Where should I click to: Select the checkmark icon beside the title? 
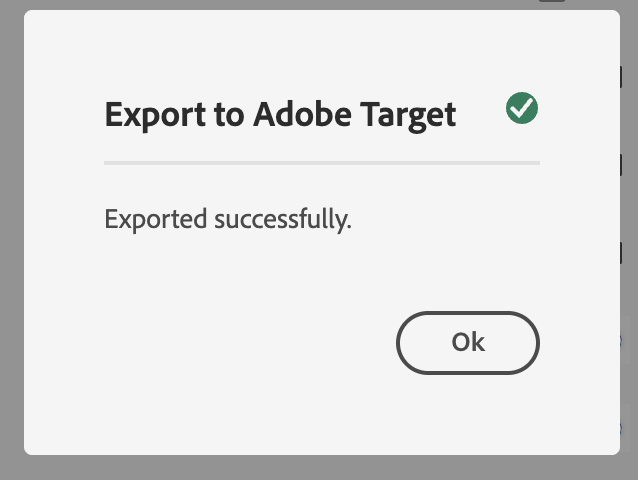[521, 108]
